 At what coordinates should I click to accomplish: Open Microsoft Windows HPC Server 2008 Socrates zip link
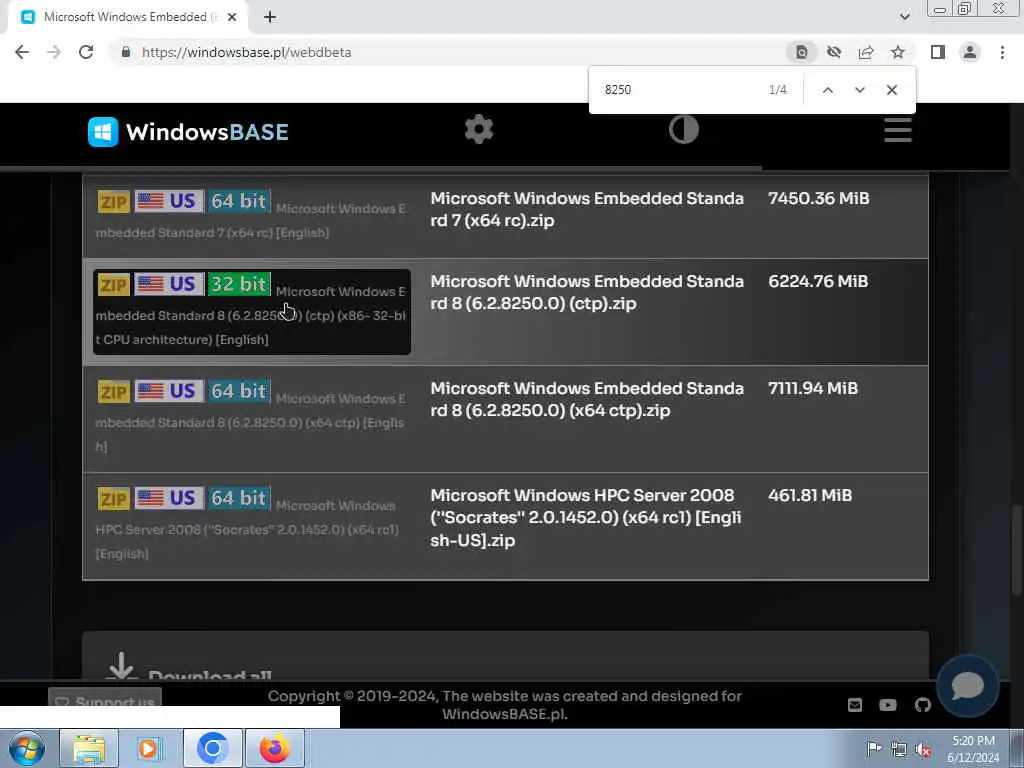[585, 517]
